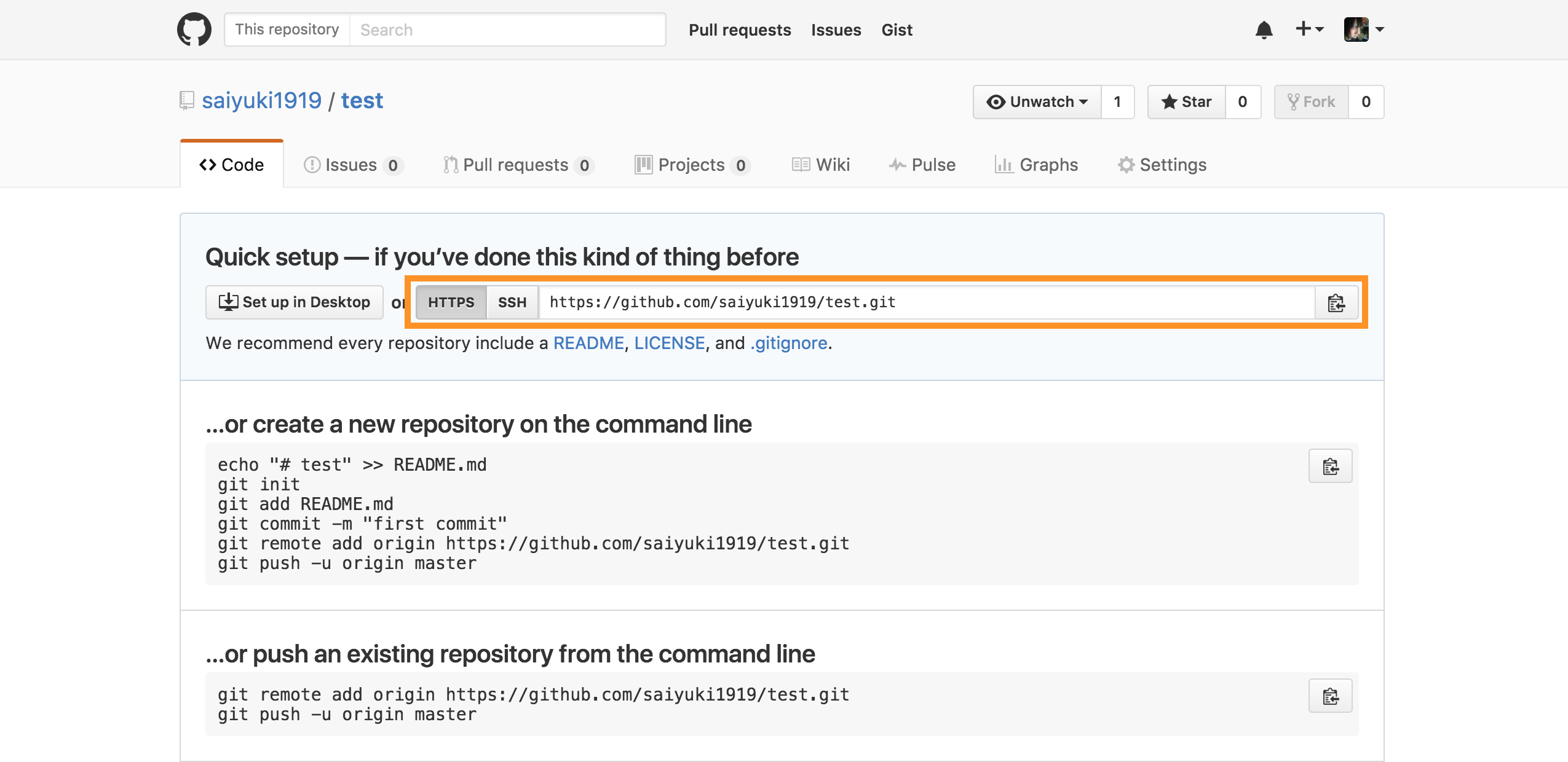Click the GitHub logo in the header
This screenshot has width=1568, height=762.
(x=194, y=29)
